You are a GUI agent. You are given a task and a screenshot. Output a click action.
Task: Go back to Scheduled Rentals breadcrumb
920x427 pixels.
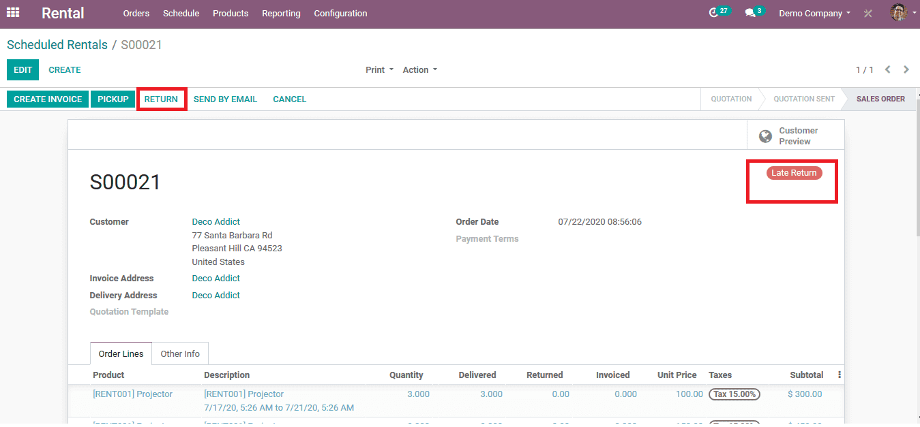(58, 45)
